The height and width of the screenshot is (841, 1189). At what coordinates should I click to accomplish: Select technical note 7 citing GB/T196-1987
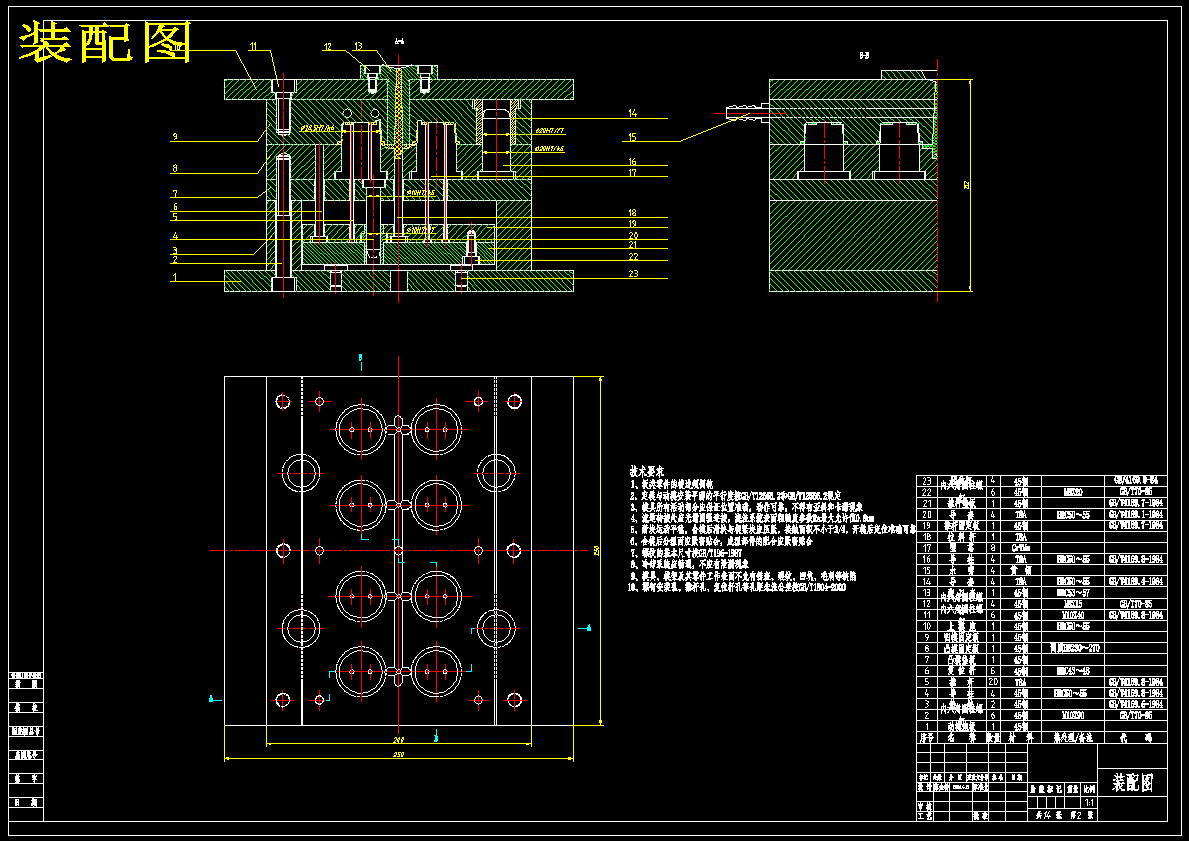click(685, 553)
